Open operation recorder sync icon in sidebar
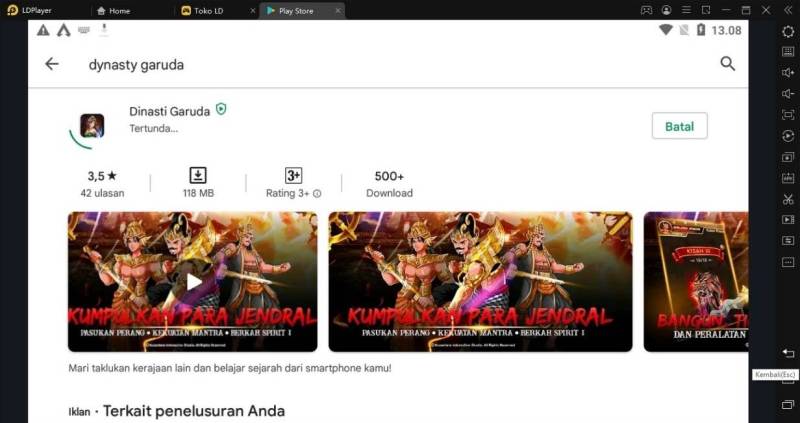800x423 pixels. 788,136
